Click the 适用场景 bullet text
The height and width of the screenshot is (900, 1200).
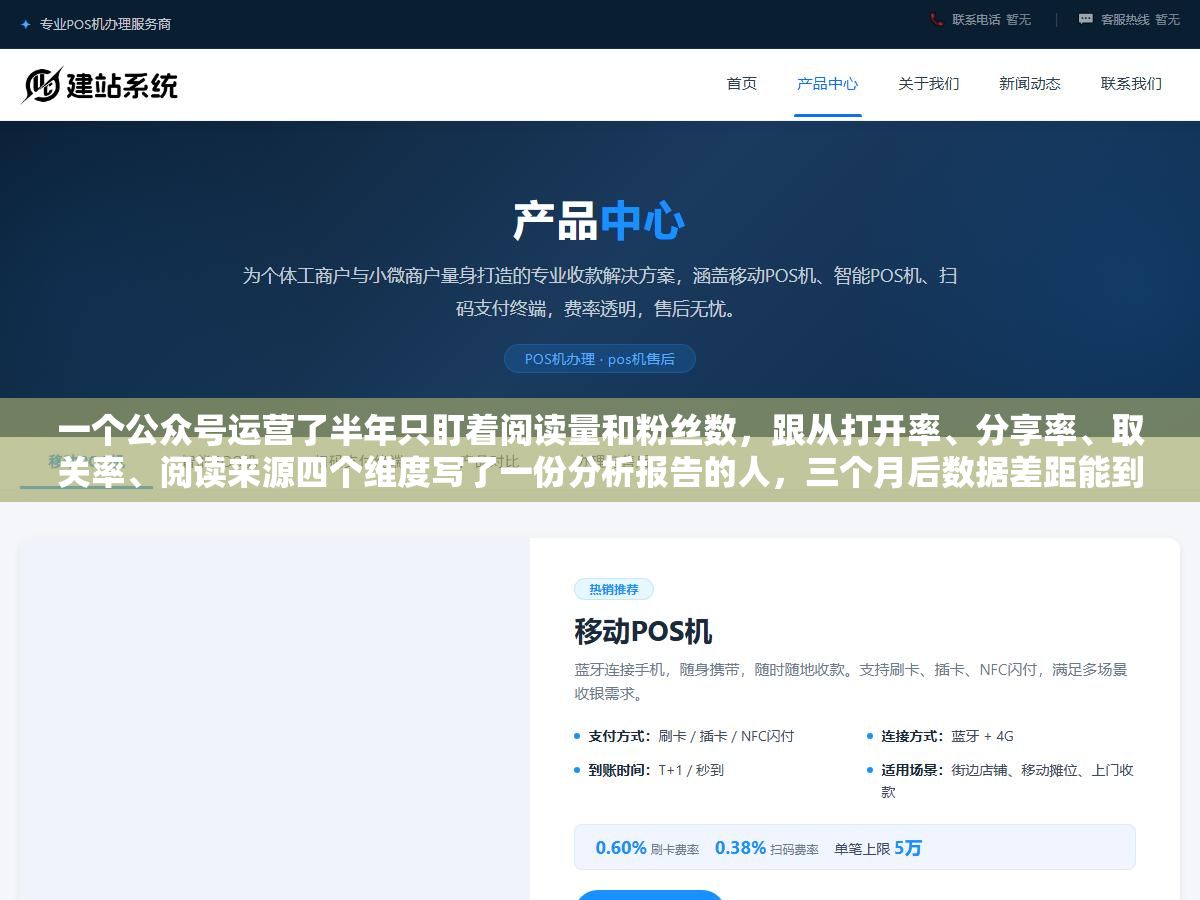1007,781
